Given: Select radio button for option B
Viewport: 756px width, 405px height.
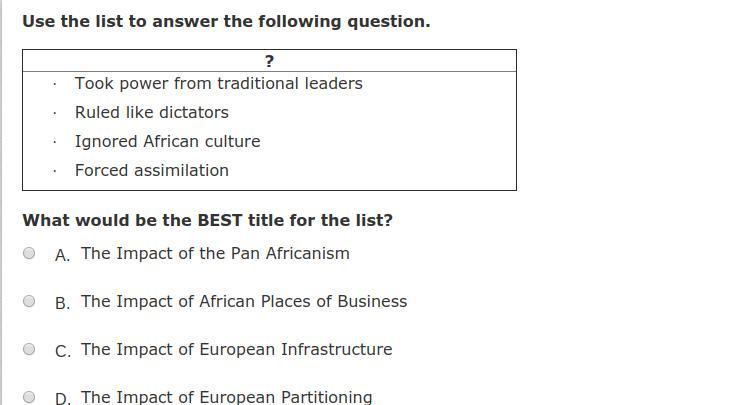Looking at the screenshot, I should [29, 301].
